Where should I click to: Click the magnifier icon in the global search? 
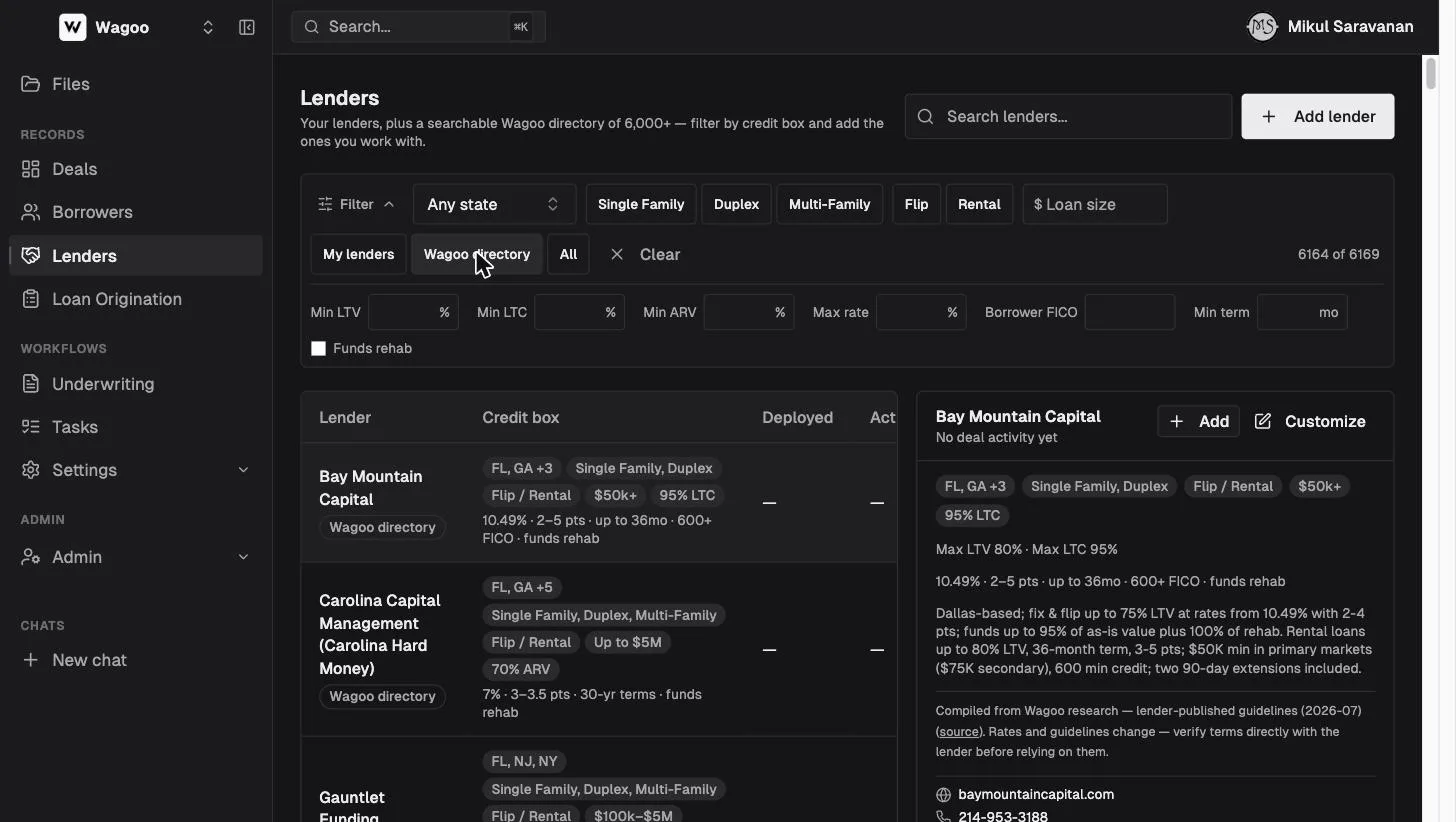point(312,27)
